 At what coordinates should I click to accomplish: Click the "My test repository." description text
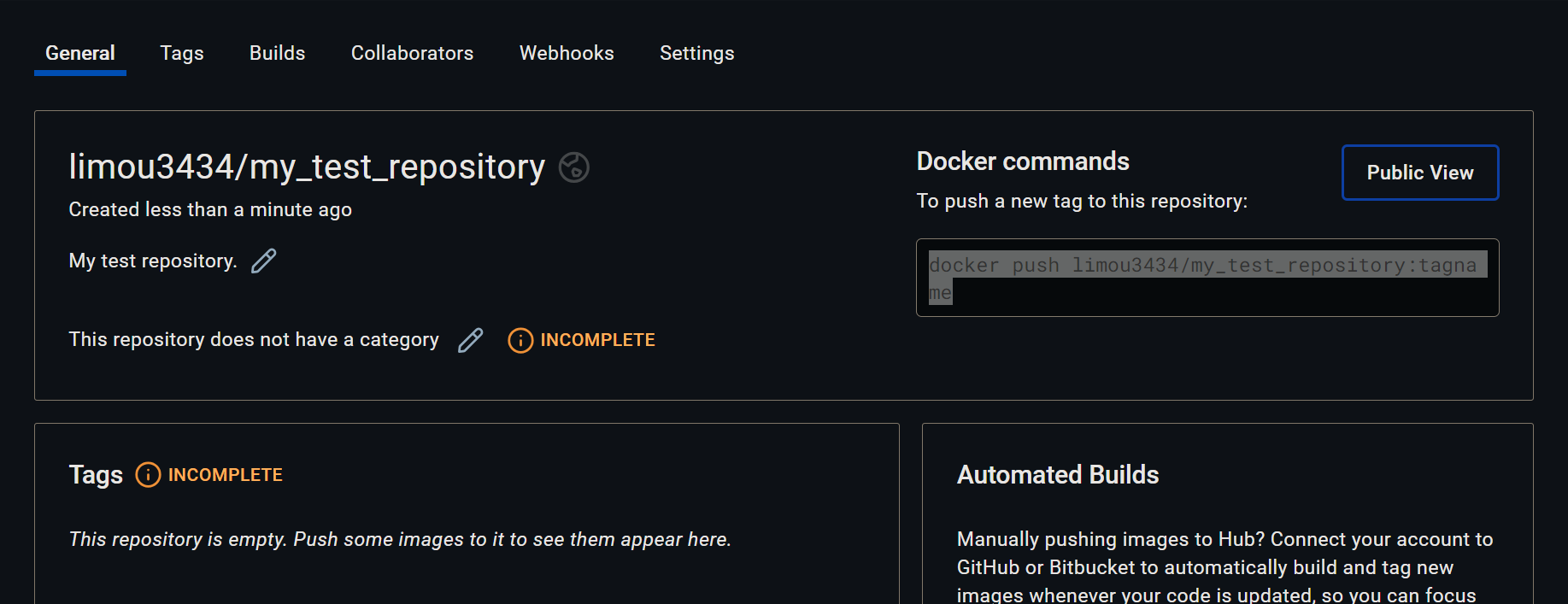153,261
